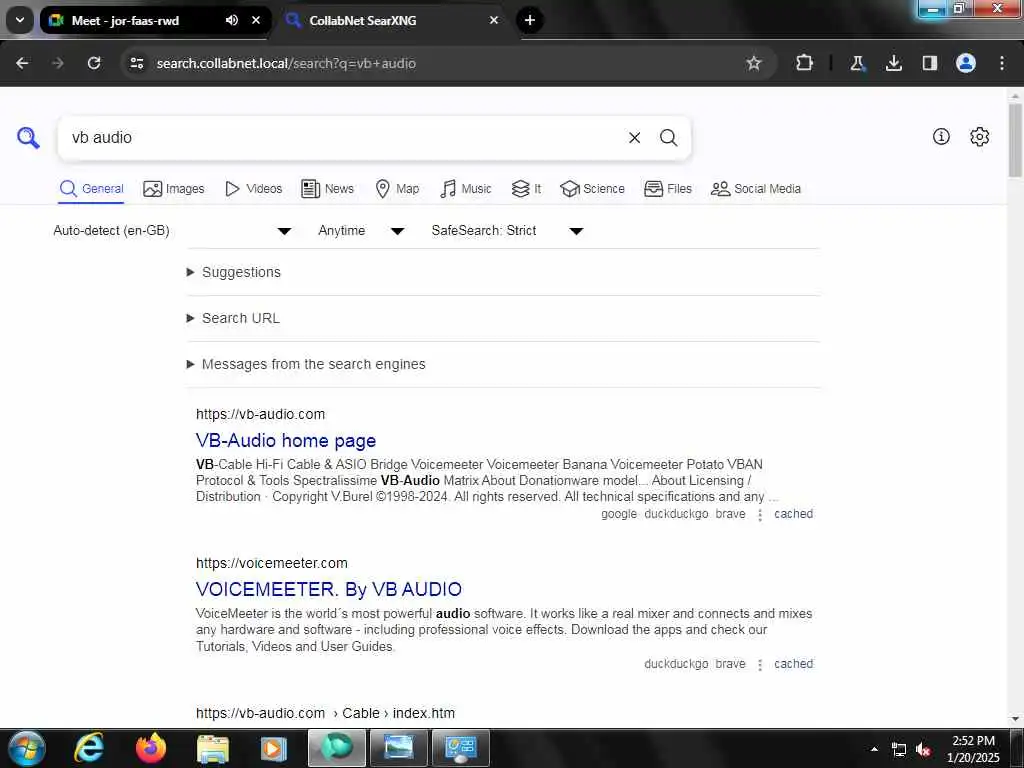Launch Internet Explorer from taskbar
Viewport: 1024px width, 768px height.
pyautogui.click(x=89, y=748)
